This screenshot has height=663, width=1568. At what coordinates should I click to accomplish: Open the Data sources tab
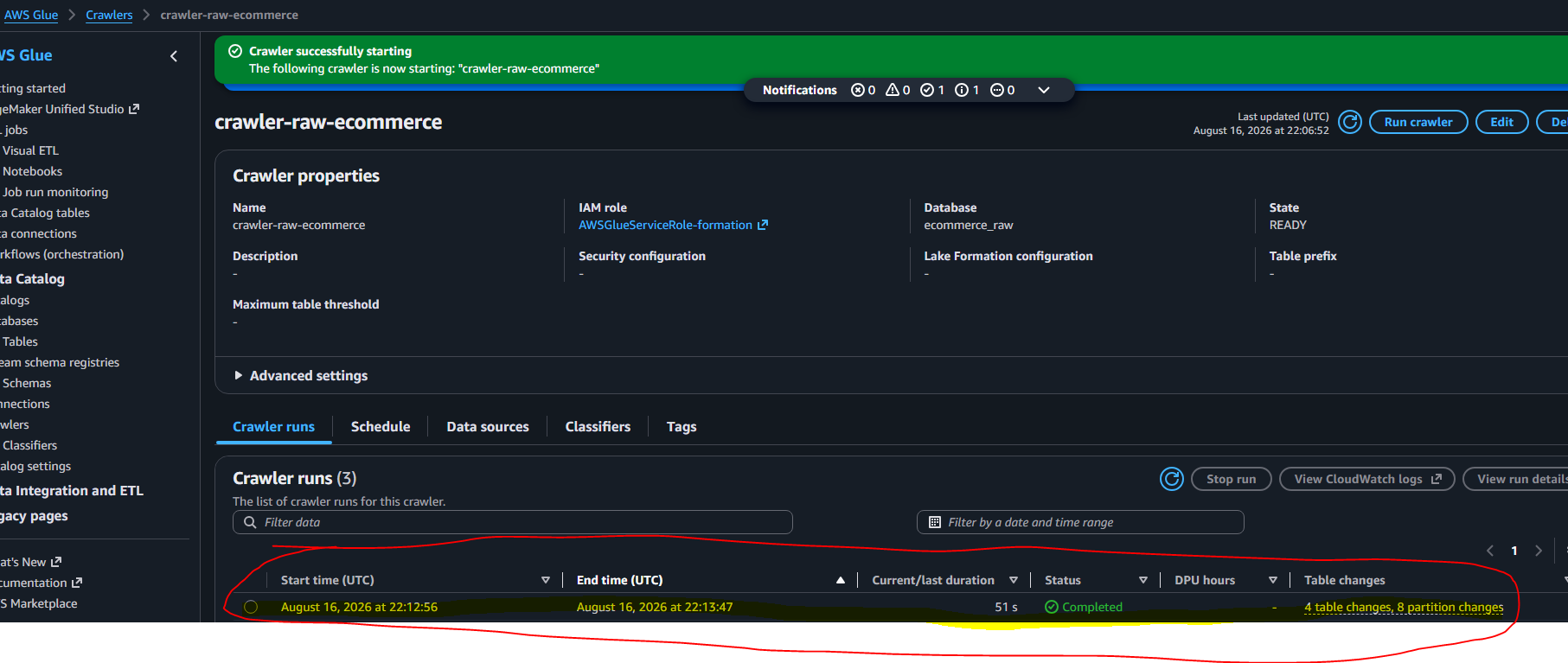tap(488, 426)
